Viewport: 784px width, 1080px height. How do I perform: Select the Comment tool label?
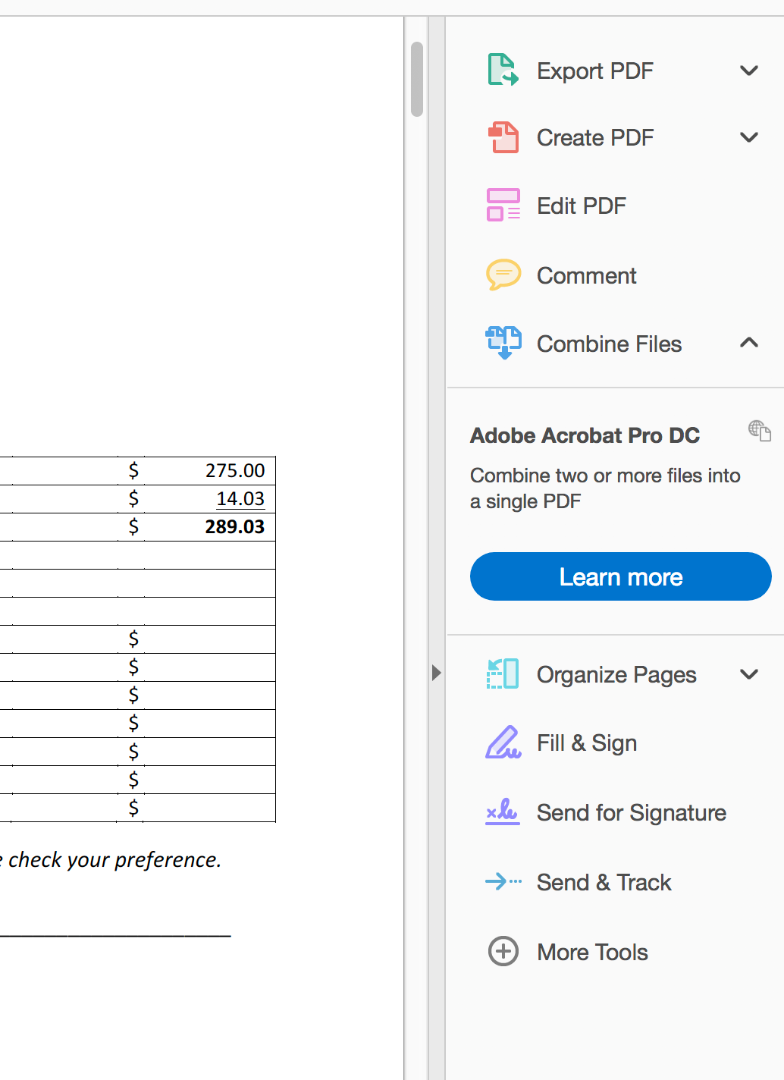click(x=586, y=275)
